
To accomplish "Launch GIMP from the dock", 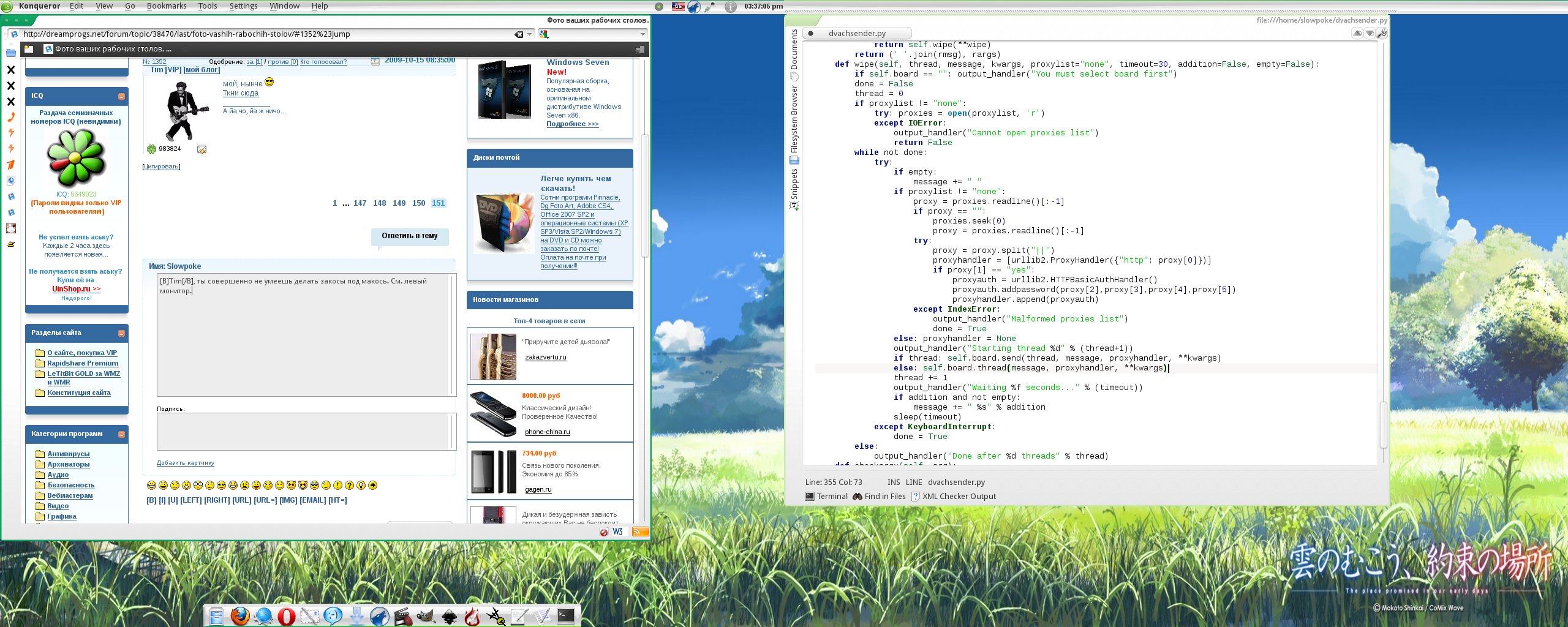I will coord(426,615).
